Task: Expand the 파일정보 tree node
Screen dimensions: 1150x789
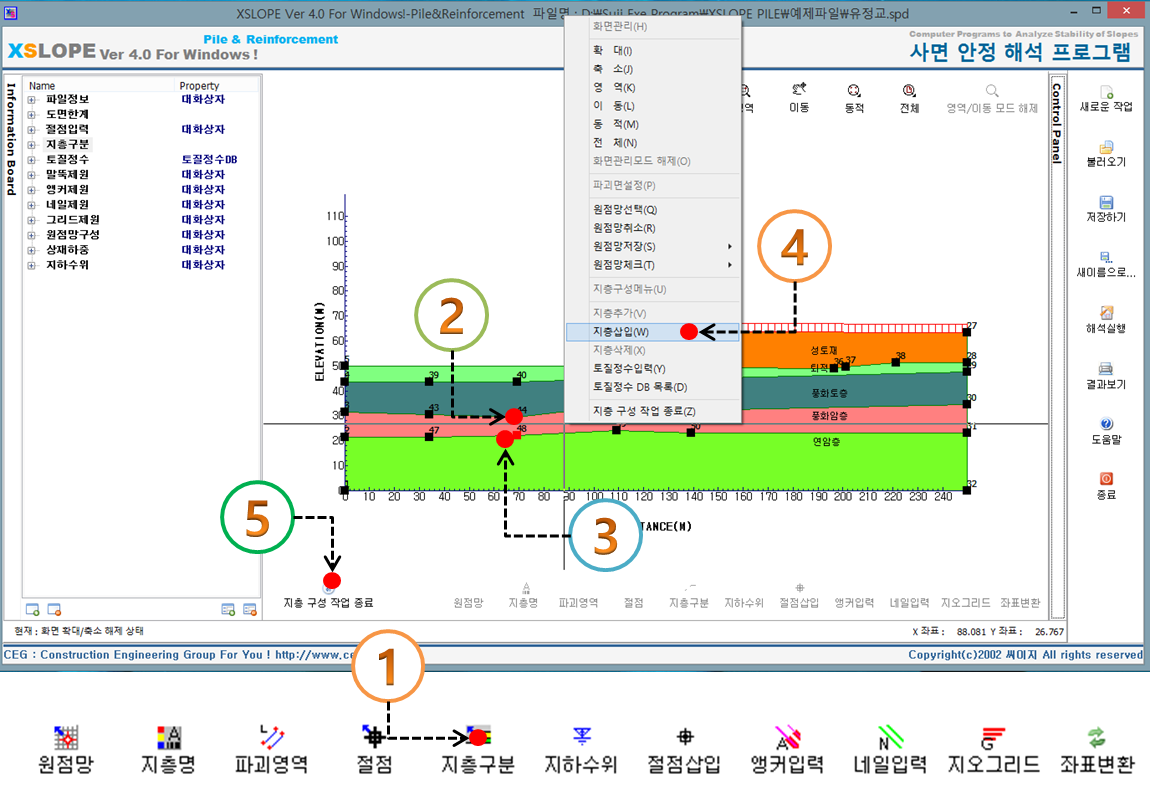Action: click(x=32, y=100)
